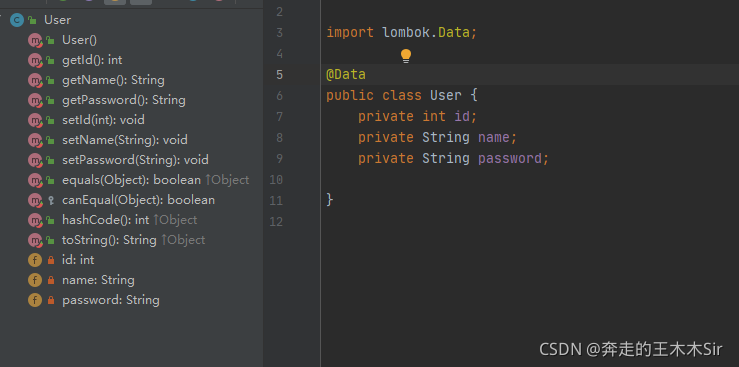Click gutter line number 9
Viewport: 739px width, 367px height.
(279, 158)
